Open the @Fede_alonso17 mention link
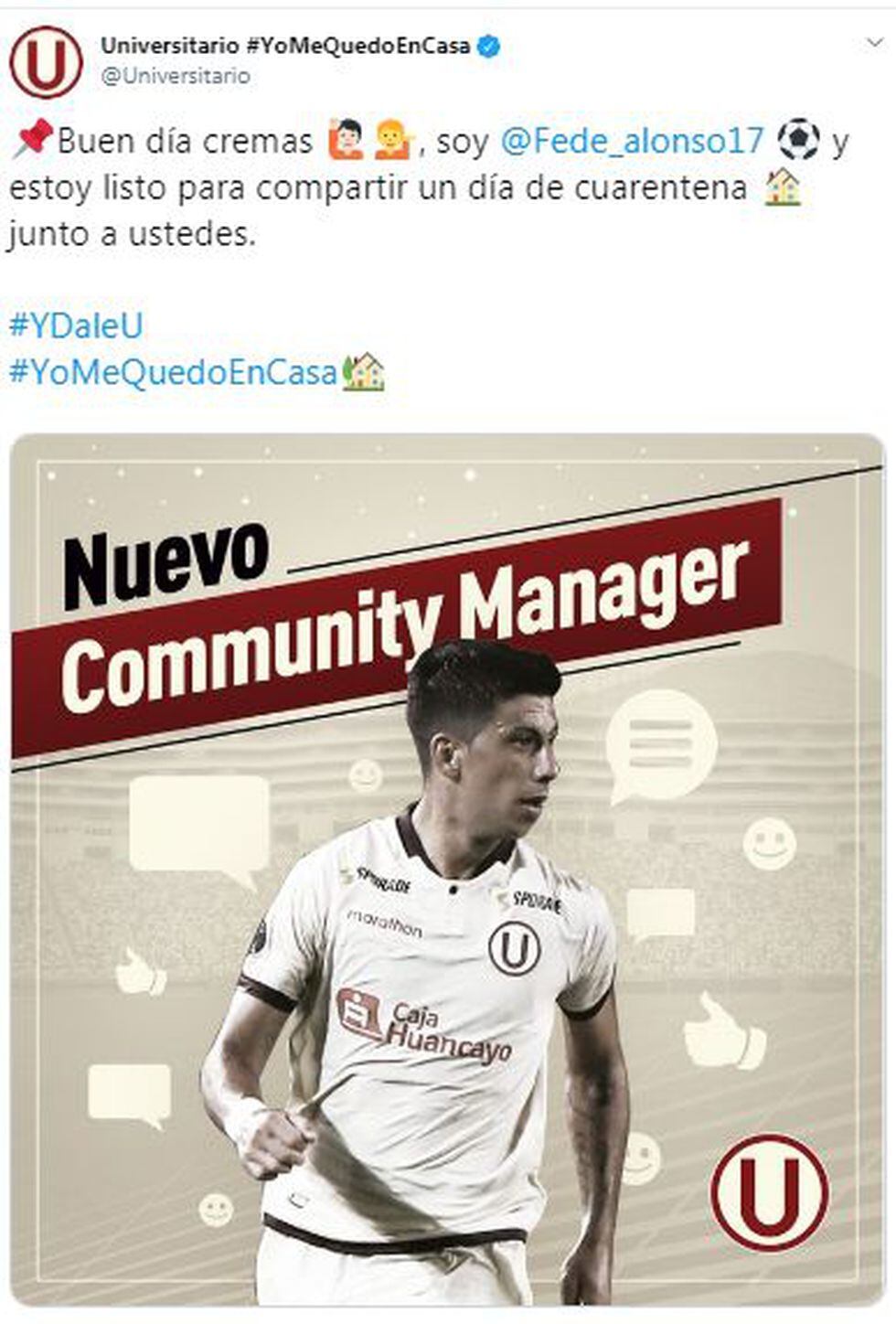This screenshot has height=1324, width=896. (x=632, y=141)
